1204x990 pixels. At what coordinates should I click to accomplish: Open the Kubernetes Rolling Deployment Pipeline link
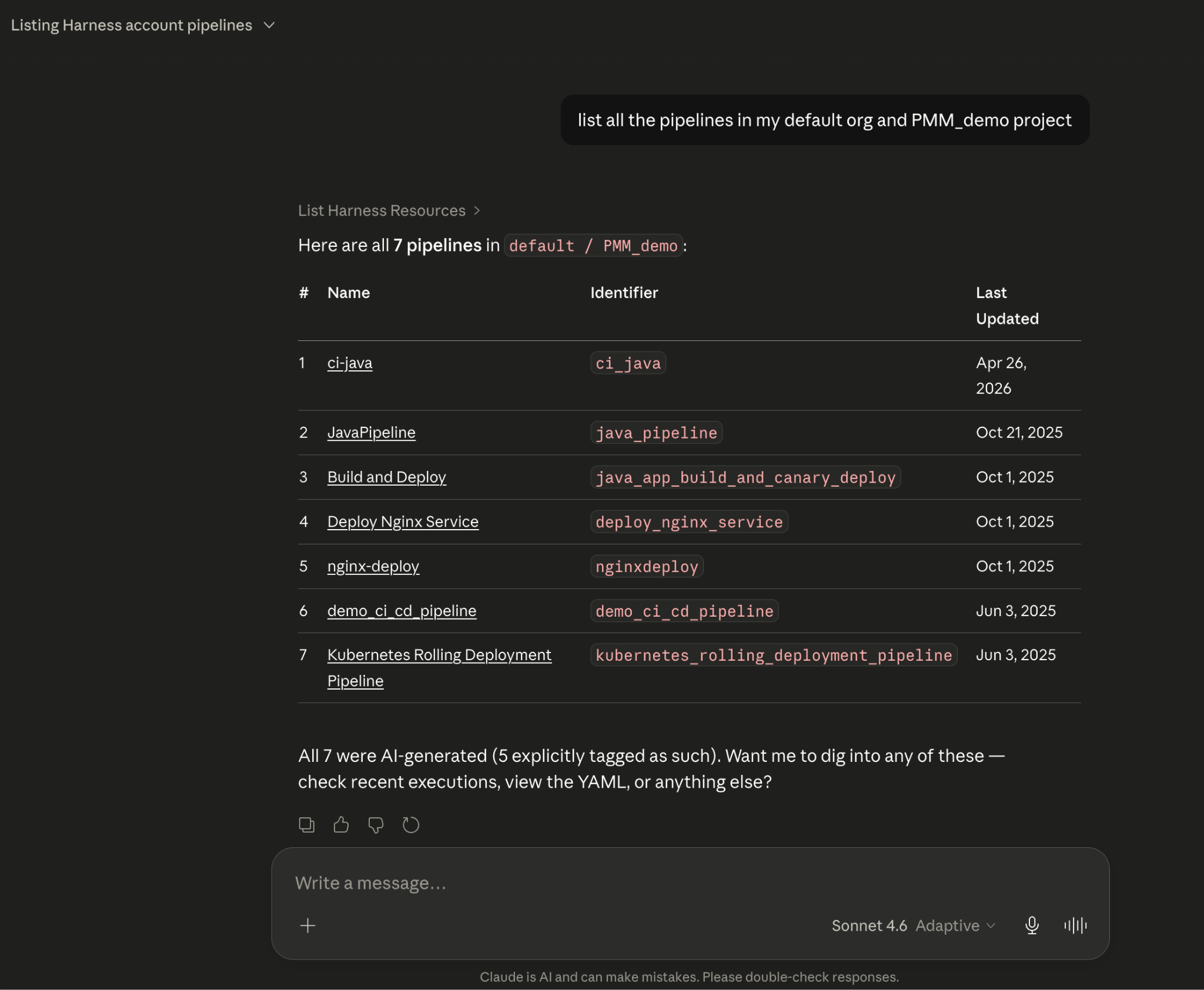click(x=439, y=668)
